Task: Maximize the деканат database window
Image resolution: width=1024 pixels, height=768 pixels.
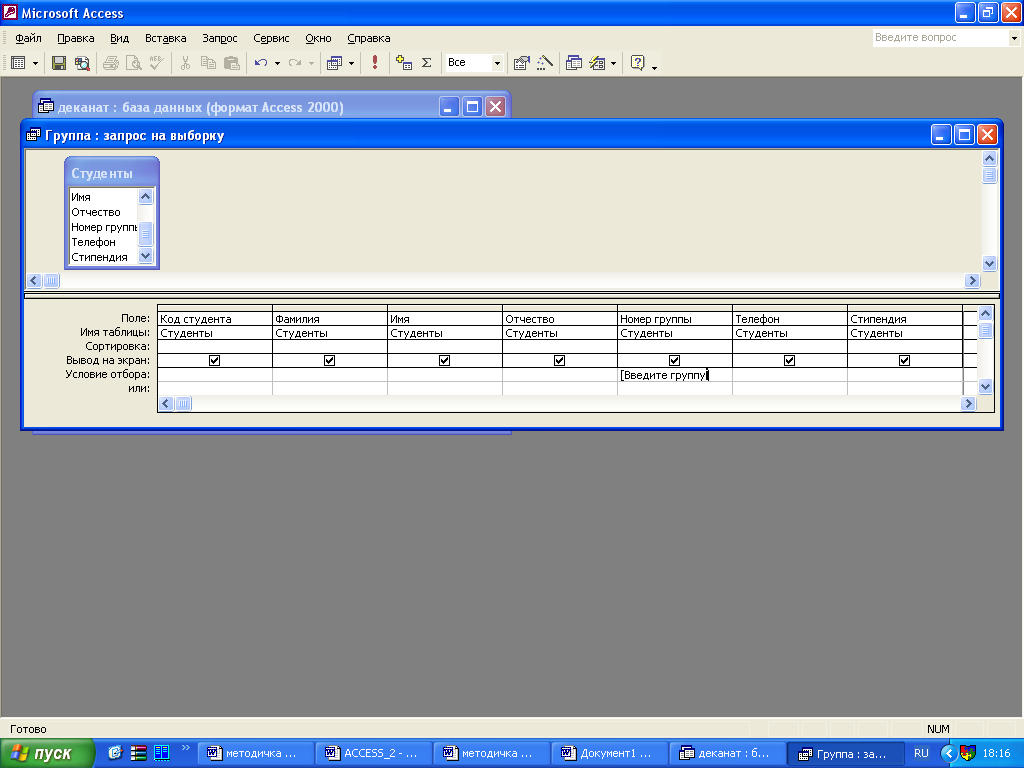Action: [x=472, y=106]
